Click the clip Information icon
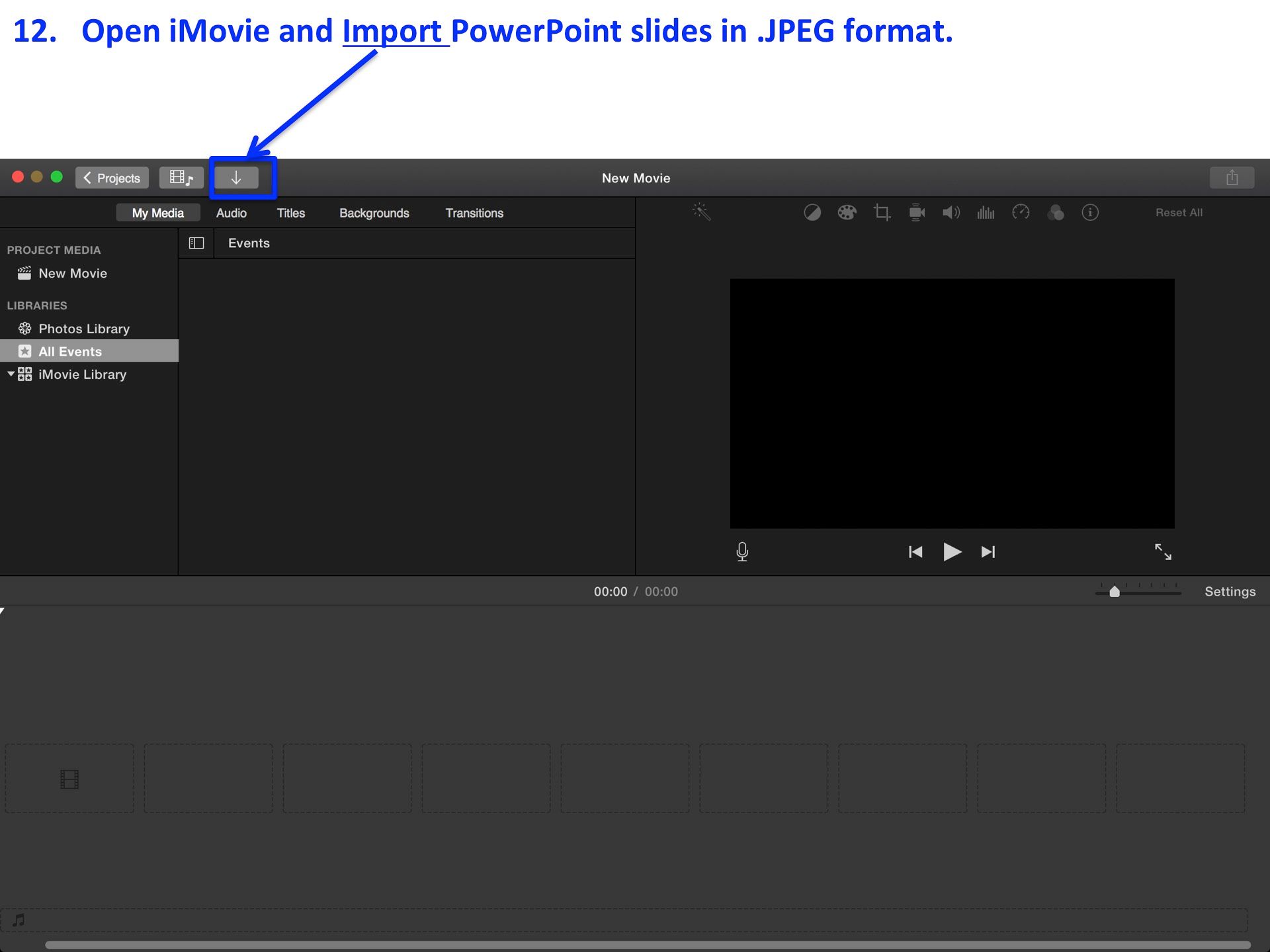 coord(1090,212)
